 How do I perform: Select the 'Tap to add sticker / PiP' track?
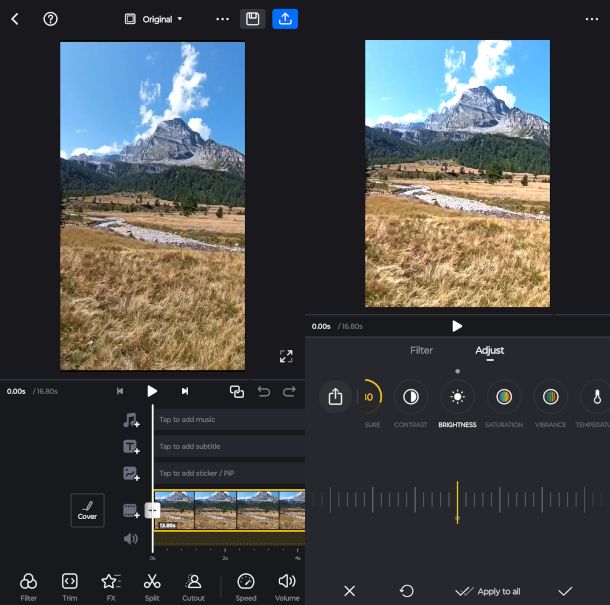230,473
